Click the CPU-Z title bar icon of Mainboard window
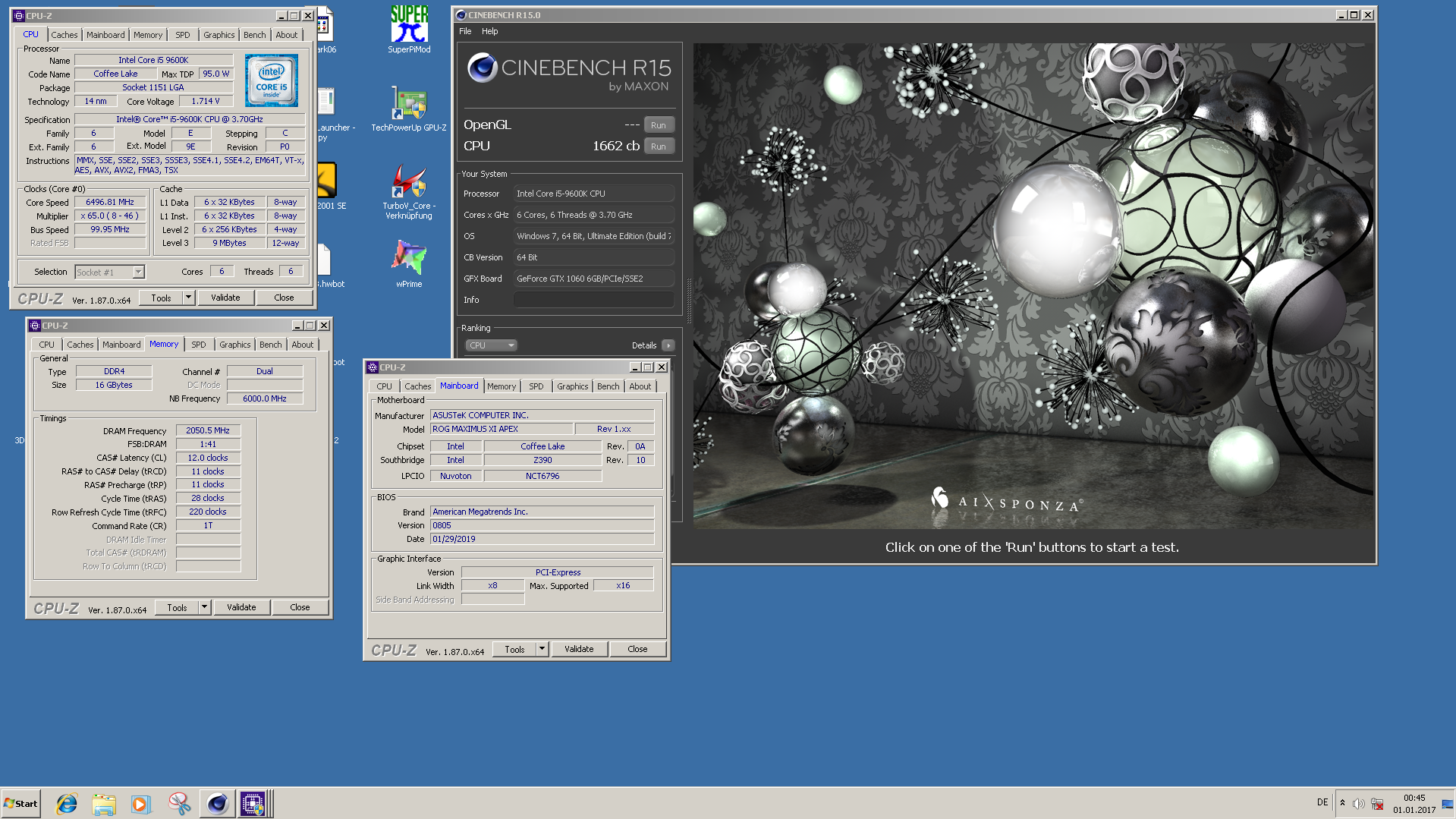1456x819 pixels. (373, 367)
